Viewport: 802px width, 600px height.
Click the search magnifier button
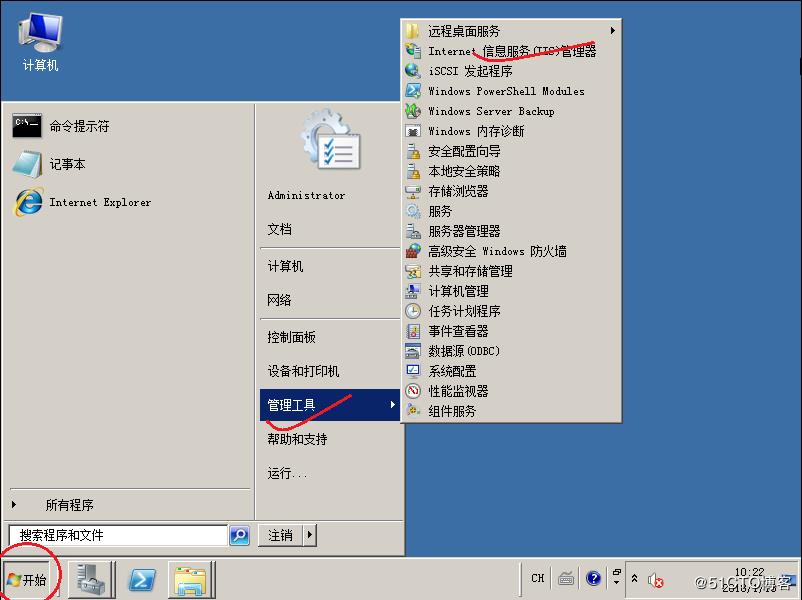(240, 536)
